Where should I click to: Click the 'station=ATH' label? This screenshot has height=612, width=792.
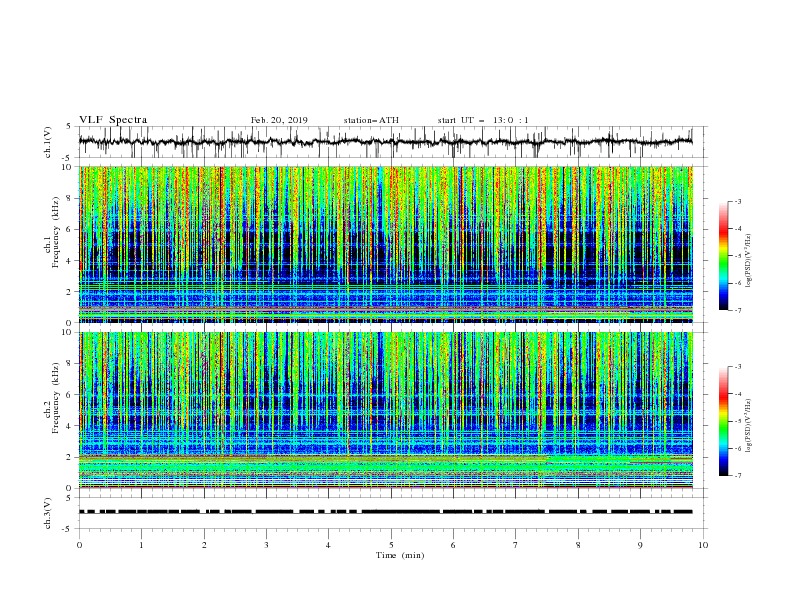pos(371,120)
